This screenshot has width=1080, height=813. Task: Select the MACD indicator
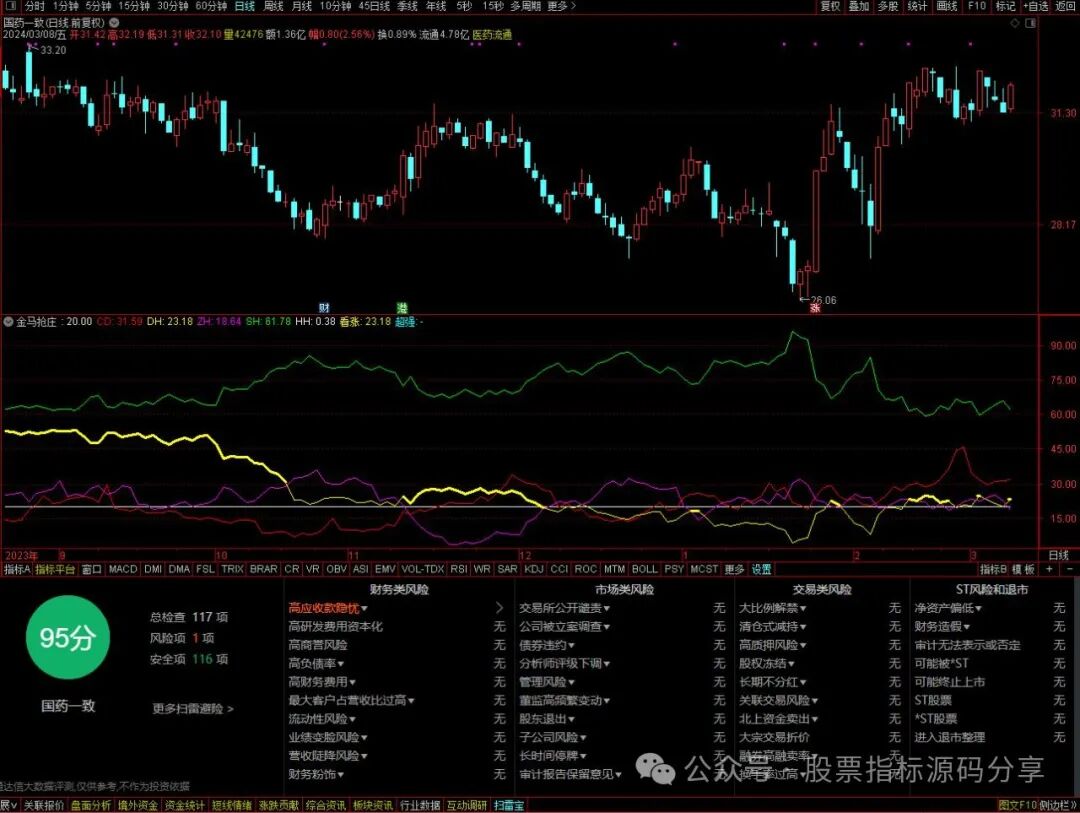click(x=123, y=569)
